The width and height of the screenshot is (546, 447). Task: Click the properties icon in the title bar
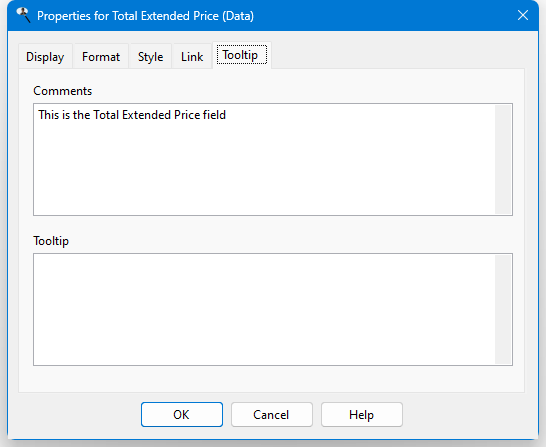coord(24,15)
